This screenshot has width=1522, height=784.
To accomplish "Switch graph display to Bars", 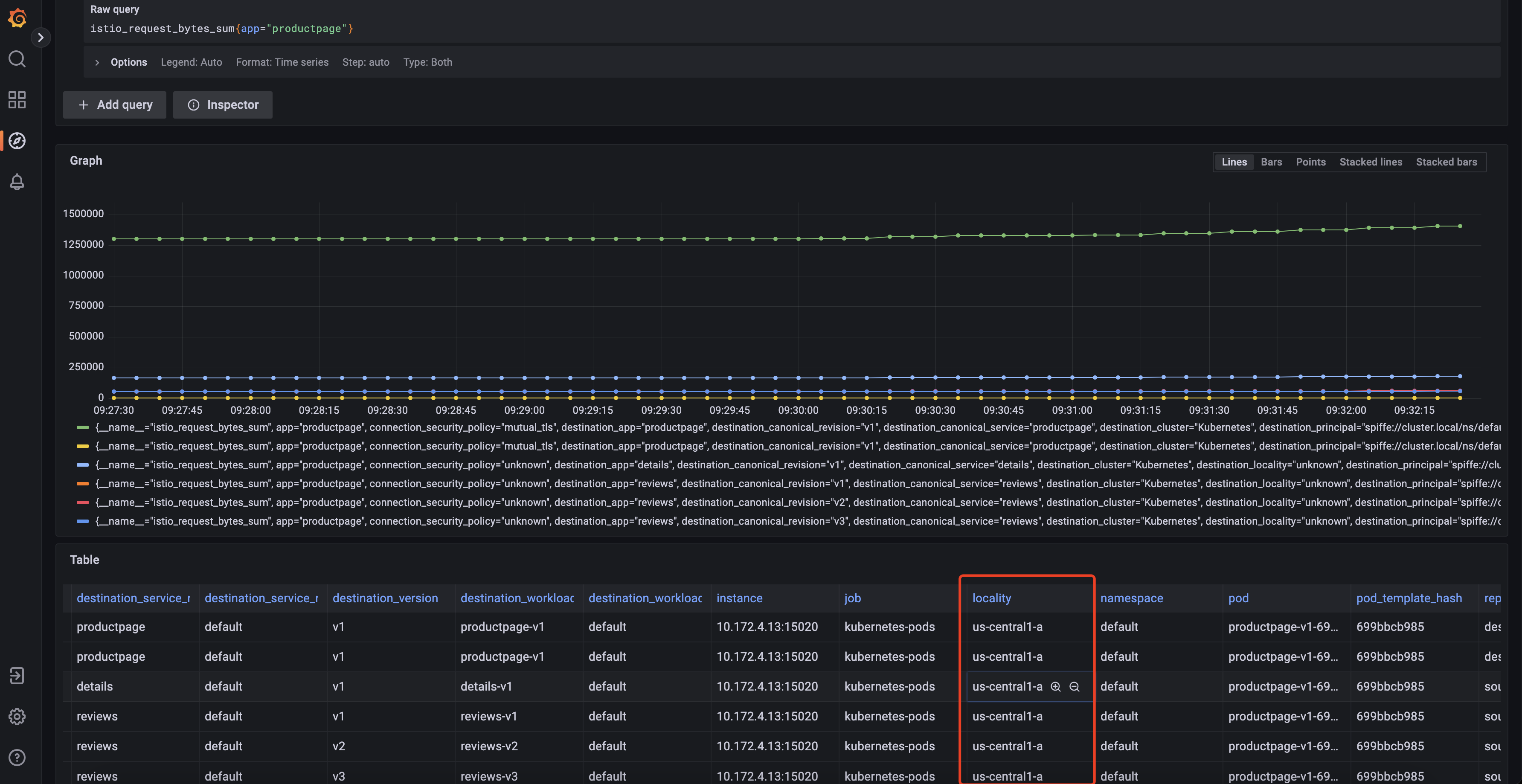I will pos(1272,161).
